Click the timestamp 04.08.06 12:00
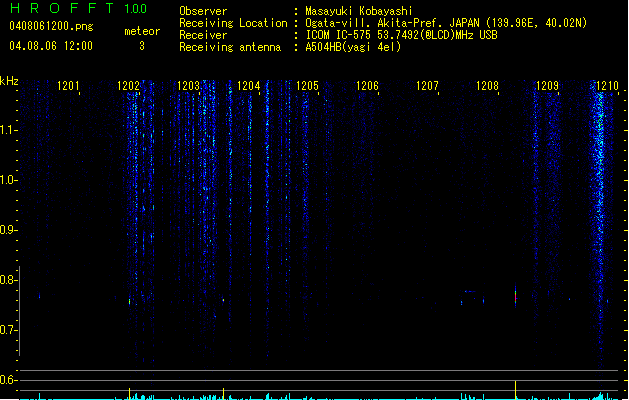Image resolution: width=629 pixels, height=400 pixels. pos(51,46)
